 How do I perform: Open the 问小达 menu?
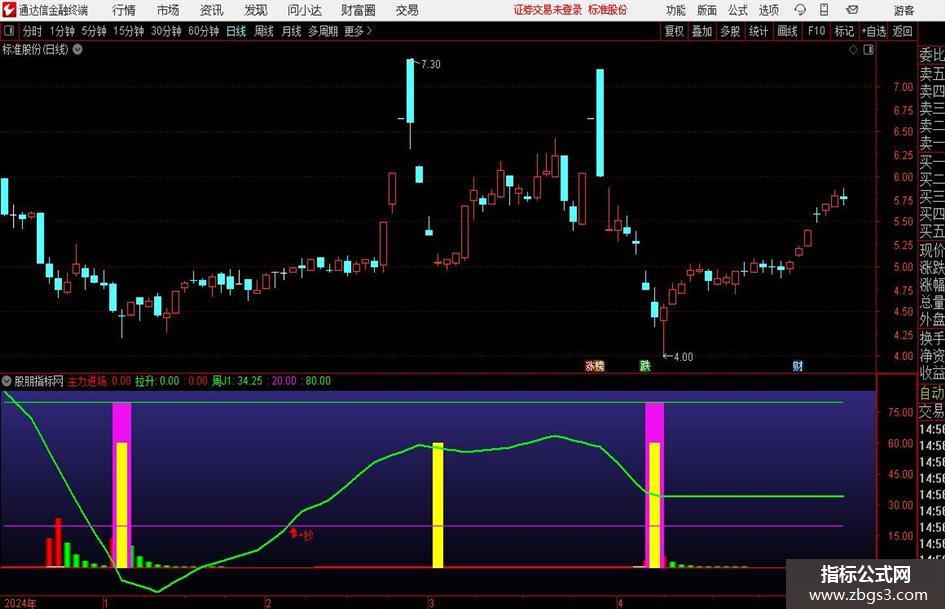[x=304, y=10]
